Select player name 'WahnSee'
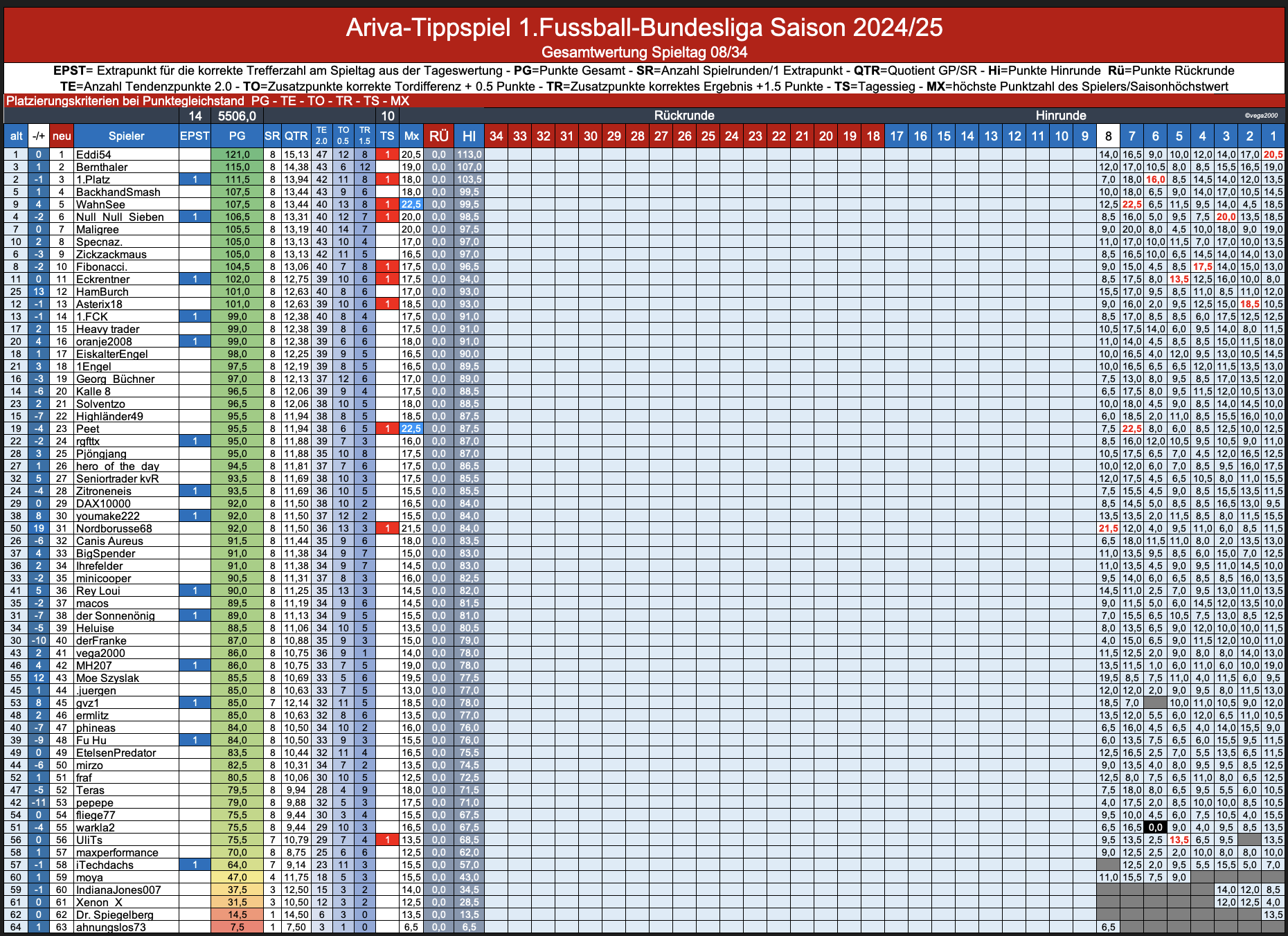Image resolution: width=1288 pixels, height=936 pixels. pos(100,204)
